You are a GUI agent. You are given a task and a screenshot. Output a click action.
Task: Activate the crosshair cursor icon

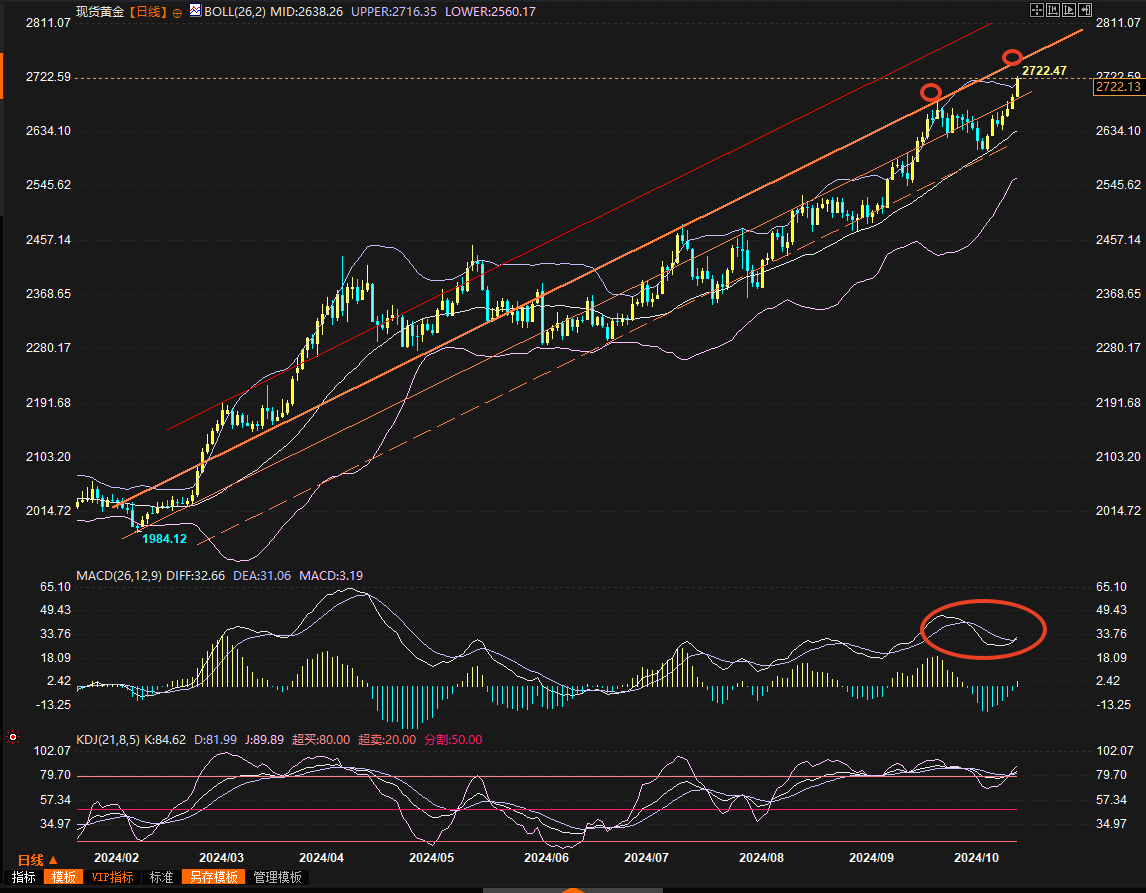[1037, 9]
